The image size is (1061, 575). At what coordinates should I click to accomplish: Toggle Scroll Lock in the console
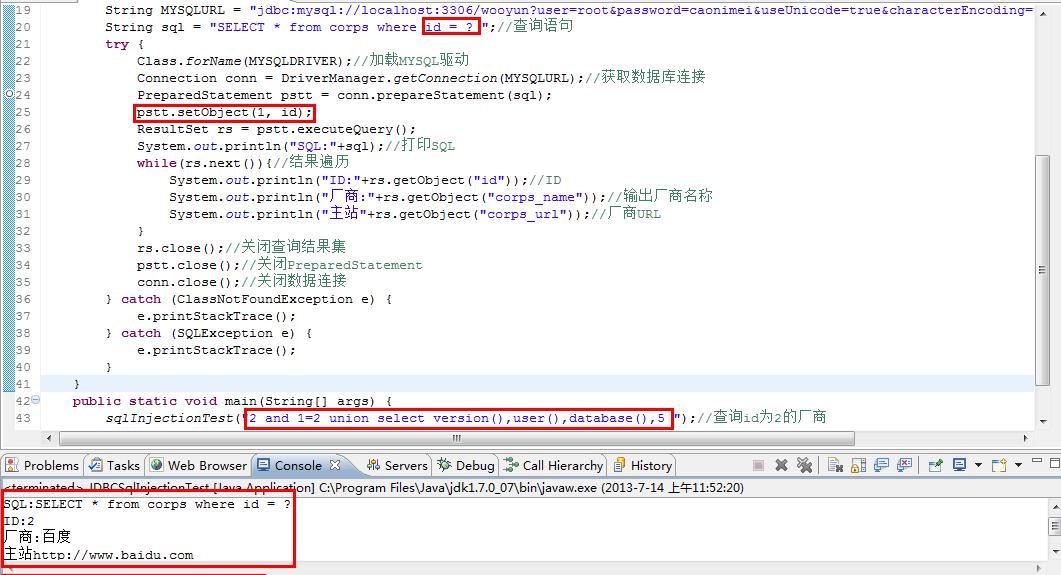click(x=859, y=465)
